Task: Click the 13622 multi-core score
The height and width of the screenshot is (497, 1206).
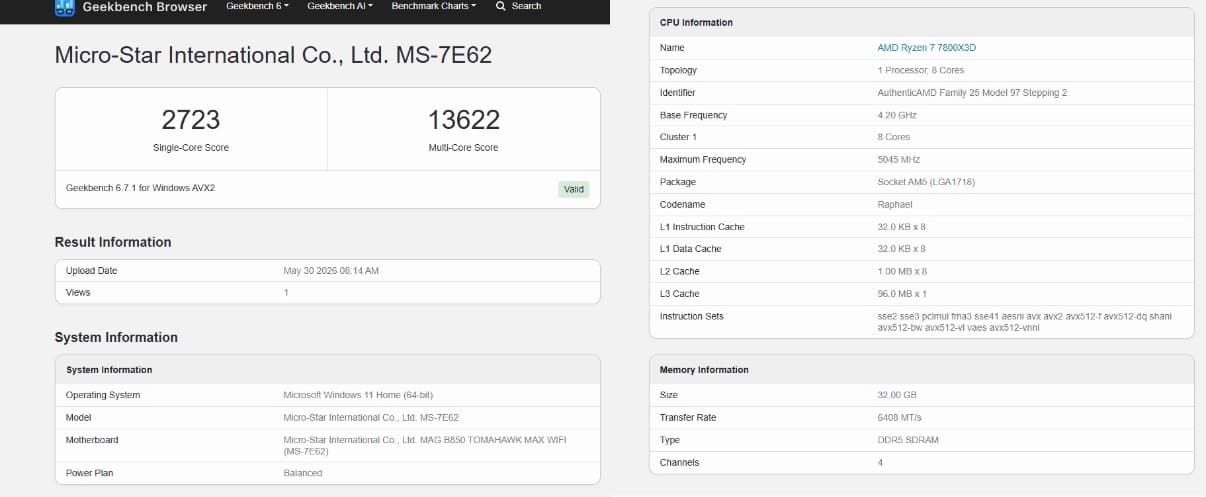Action: pos(464,120)
